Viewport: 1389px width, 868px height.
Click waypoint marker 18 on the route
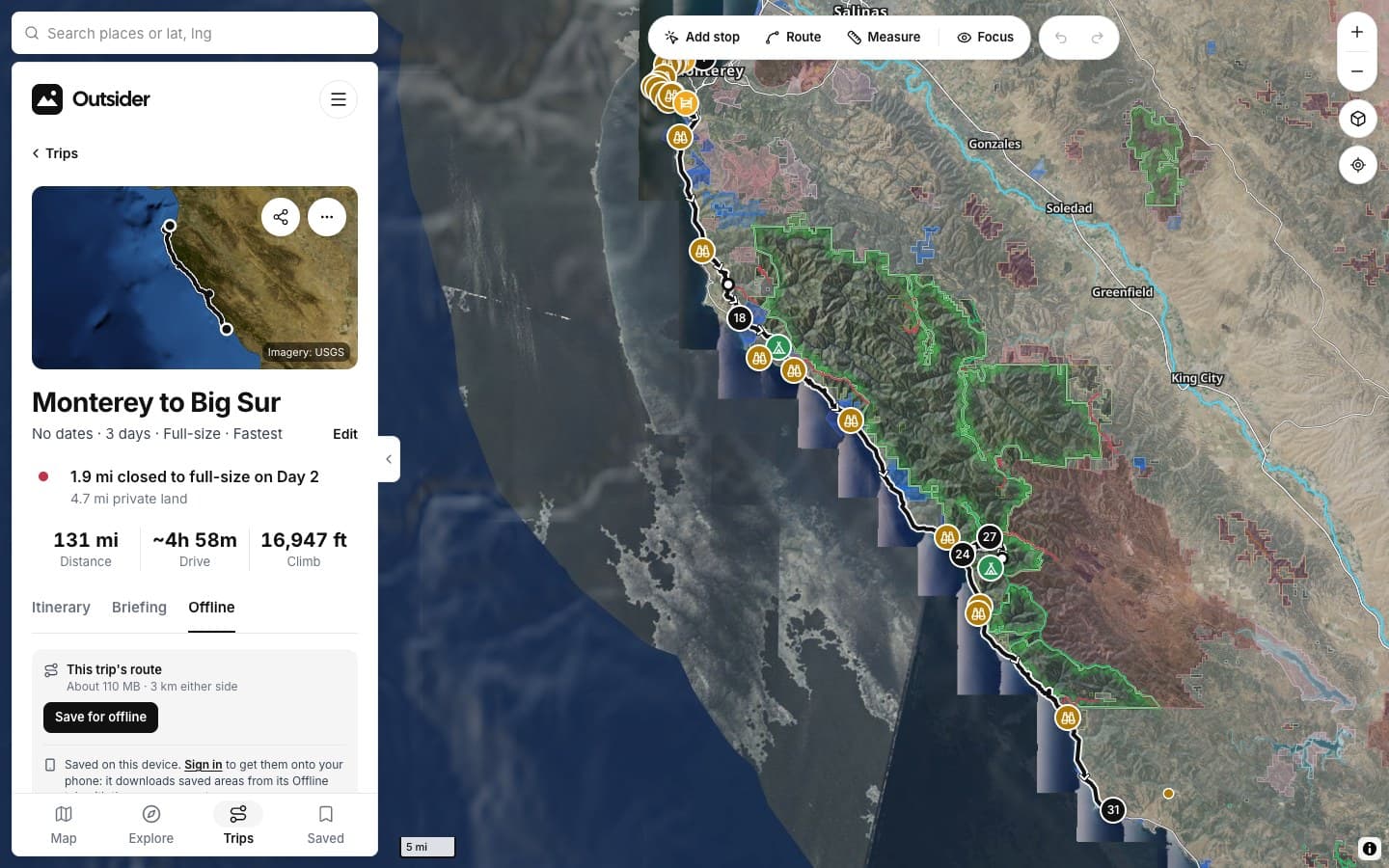coord(739,317)
